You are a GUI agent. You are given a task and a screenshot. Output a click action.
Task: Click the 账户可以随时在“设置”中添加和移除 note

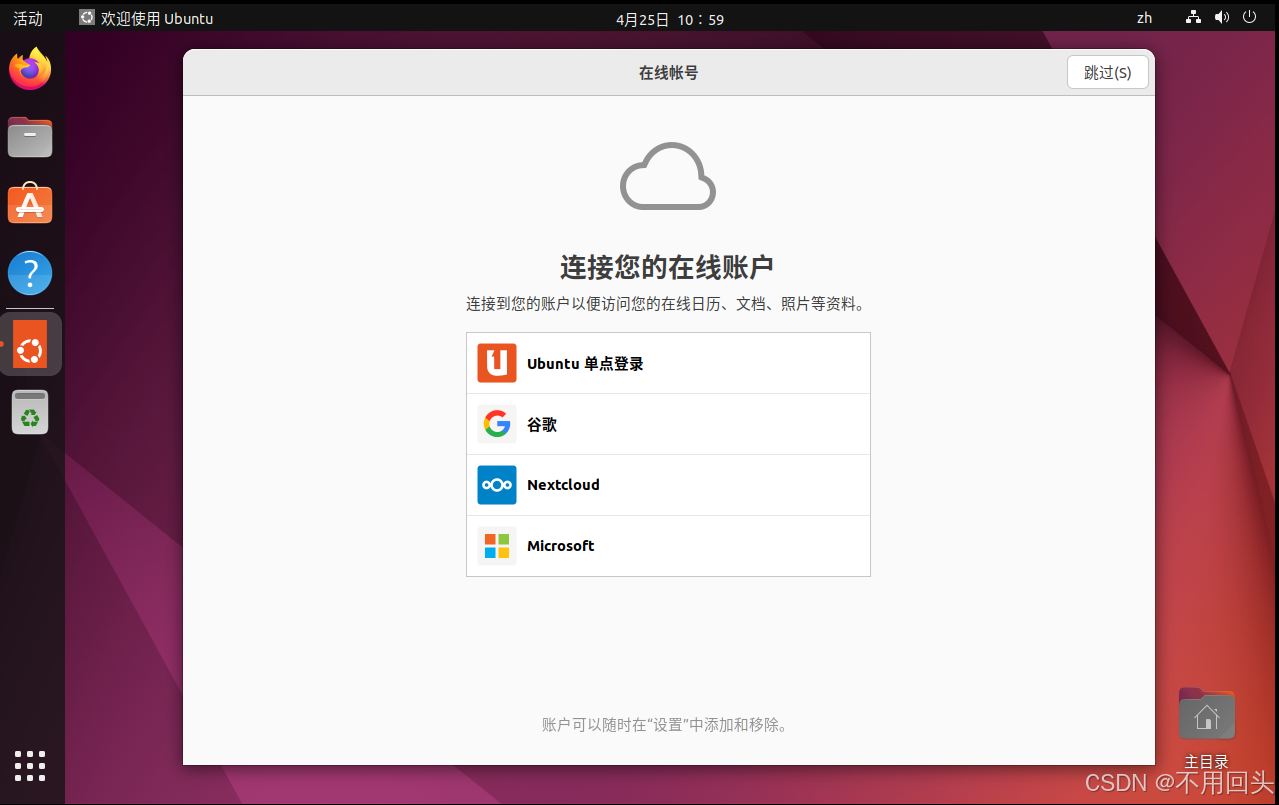click(667, 725)
